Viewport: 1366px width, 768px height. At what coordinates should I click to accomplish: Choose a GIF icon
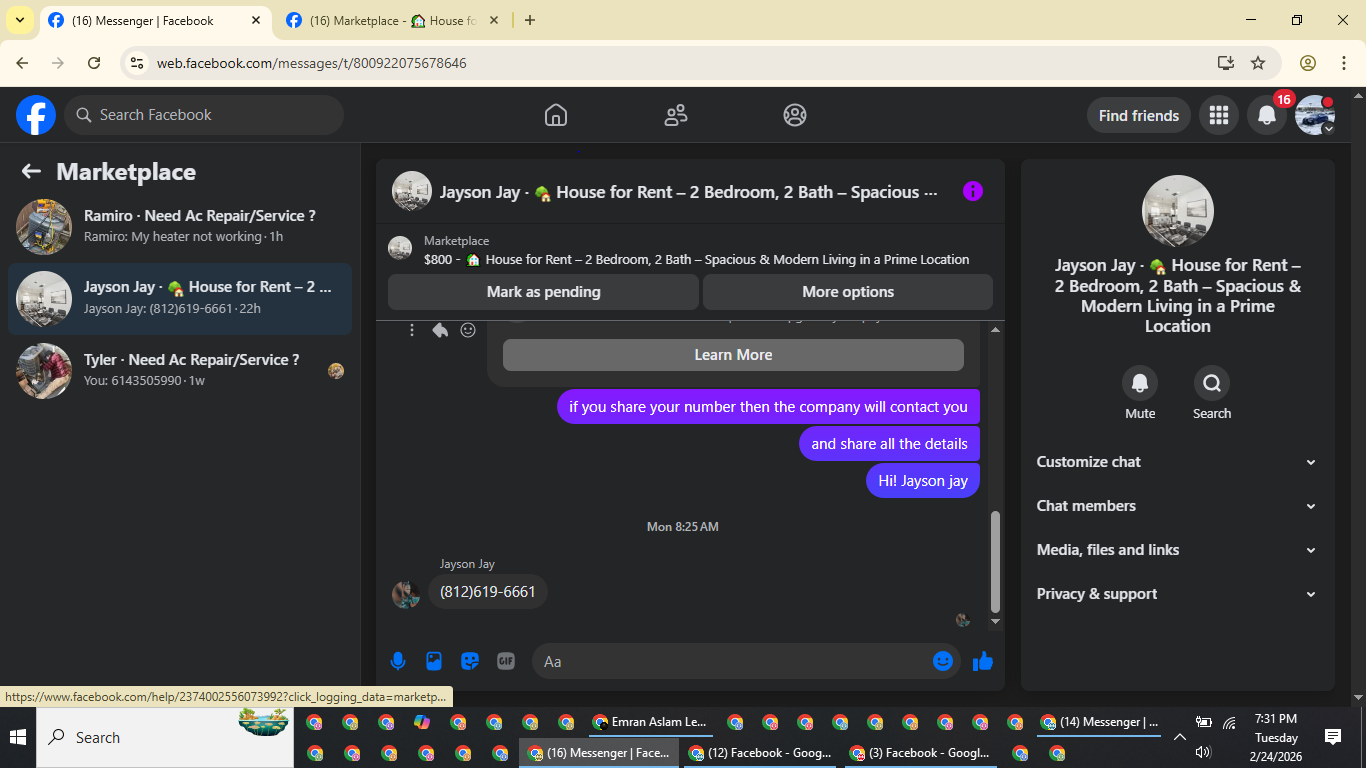pyautogui.click(x=506, y=661)
